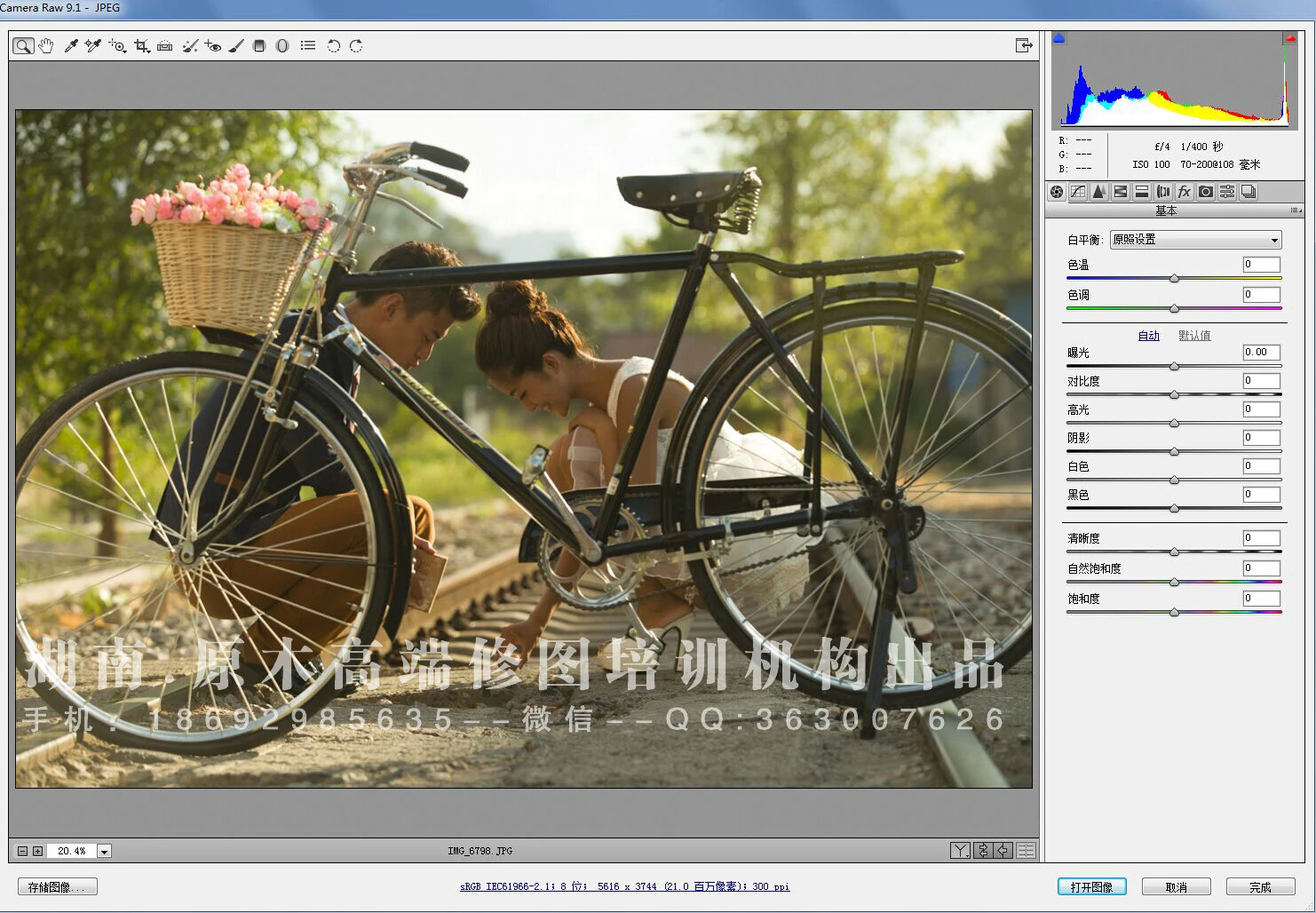
Task: Select the Red Eye Removal tool
Action: pos(213,46)
